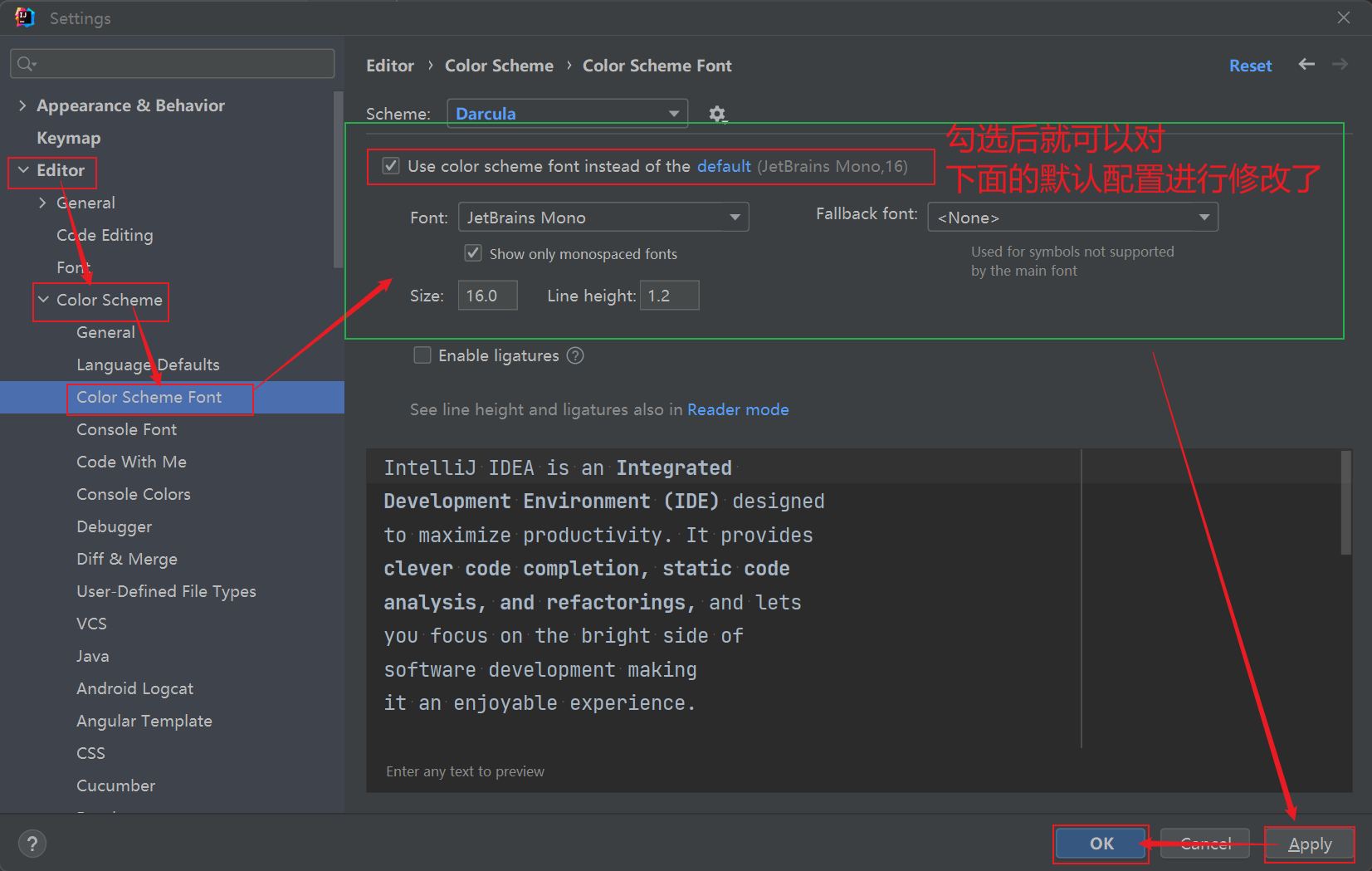The width and height of the screenshot is (1372, 871).
Task: Select Color Scheme Font item
Action: pyautogui.click(x=172, y=397)
